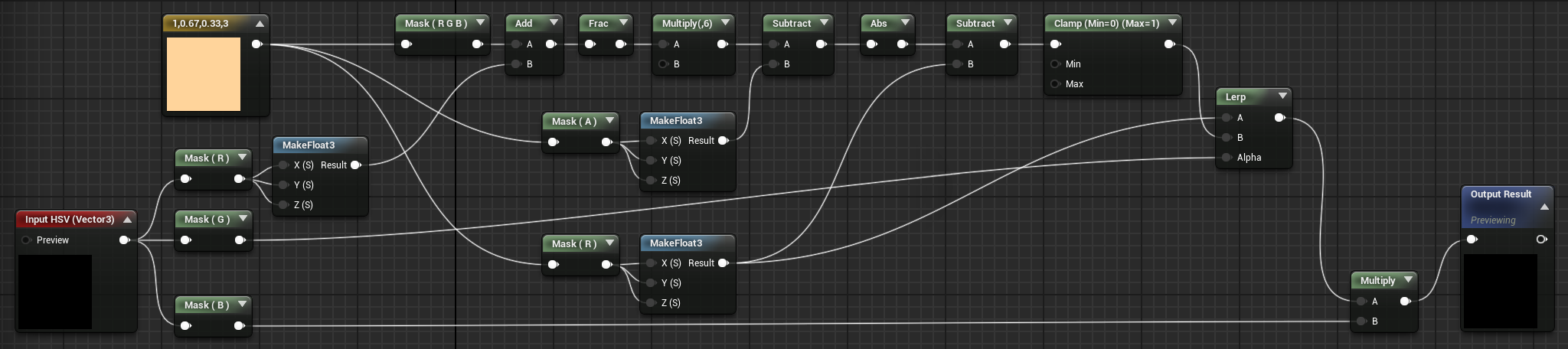Click the Multiply(,6) A input pin
The width and height of the screenshot is (1568, 349).
click(x=664, y=44)
